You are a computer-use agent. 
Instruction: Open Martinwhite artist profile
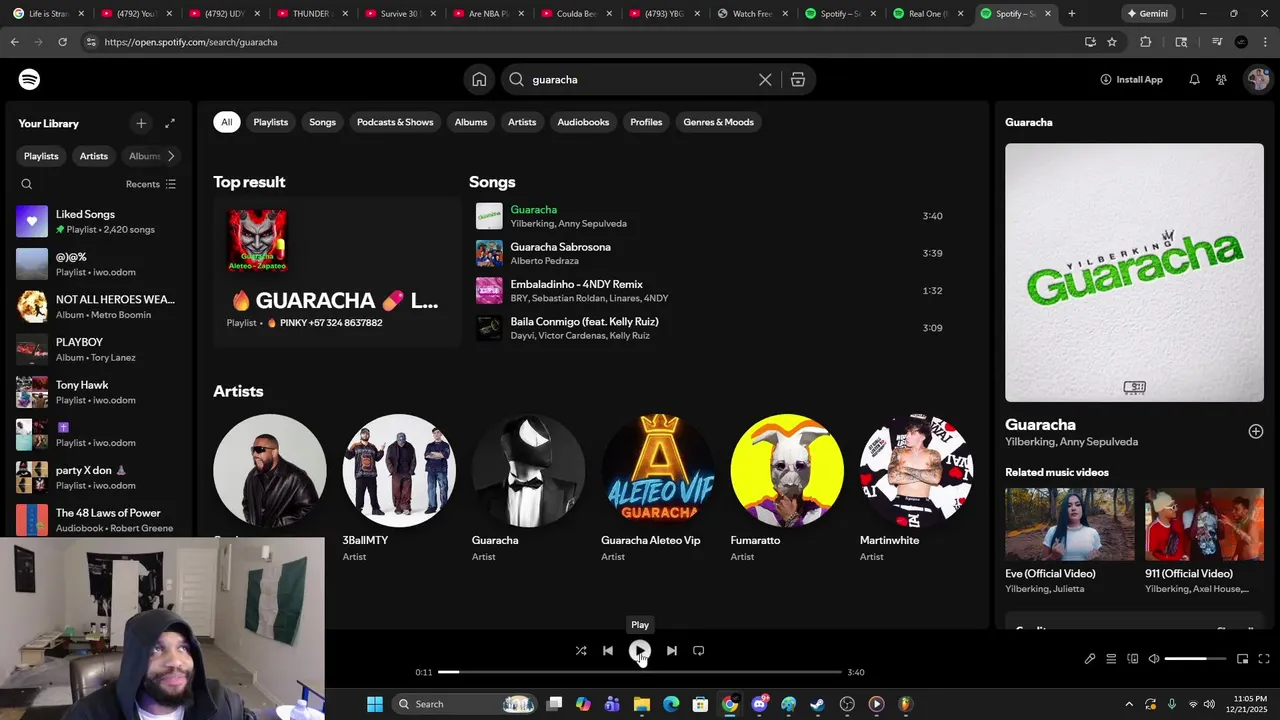[916, 487]
